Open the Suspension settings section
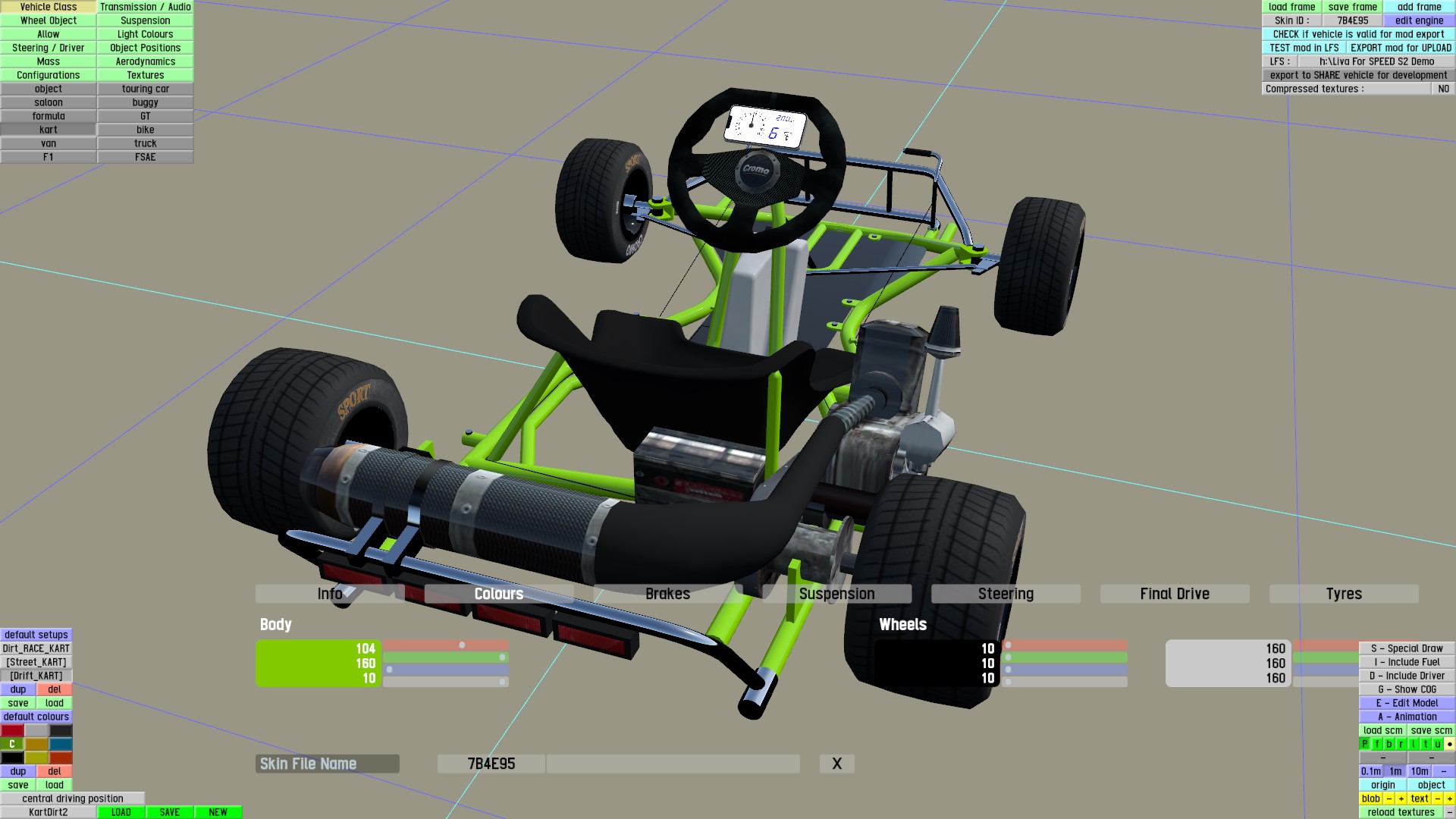The width and height of the screenshot is (1456, 819). click(x=145, y=20)
